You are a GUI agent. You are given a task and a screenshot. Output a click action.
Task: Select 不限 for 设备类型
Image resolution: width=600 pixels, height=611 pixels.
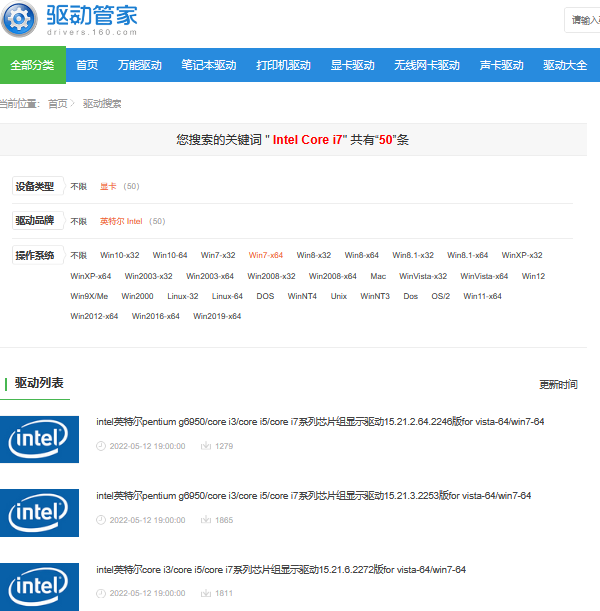coord(78,186)
